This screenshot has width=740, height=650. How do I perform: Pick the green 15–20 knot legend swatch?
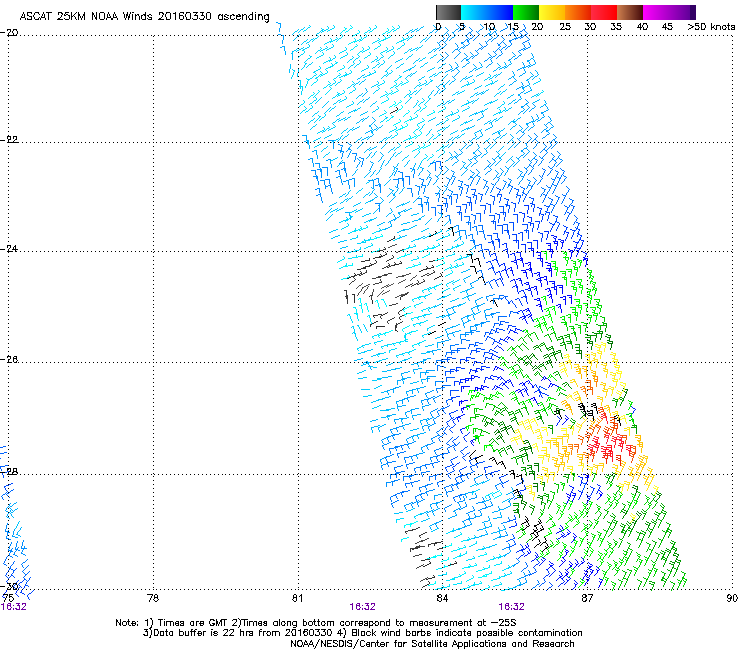(x=526, y=12)
